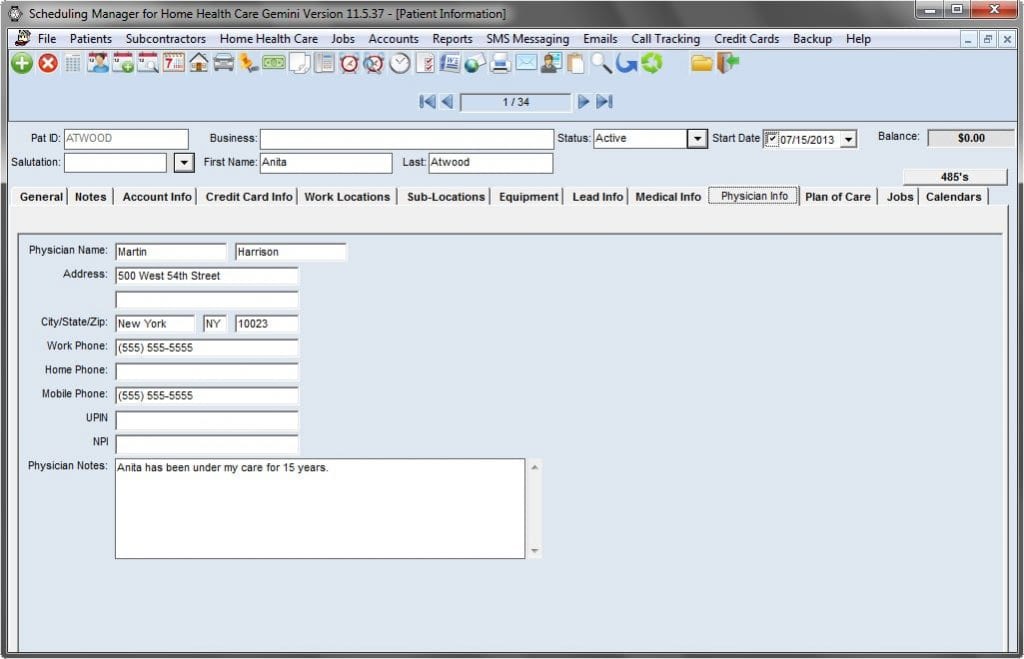Open the Start Date calendar dropdown
This screenshot has height=659, width=1024.
tap(847, 138)
